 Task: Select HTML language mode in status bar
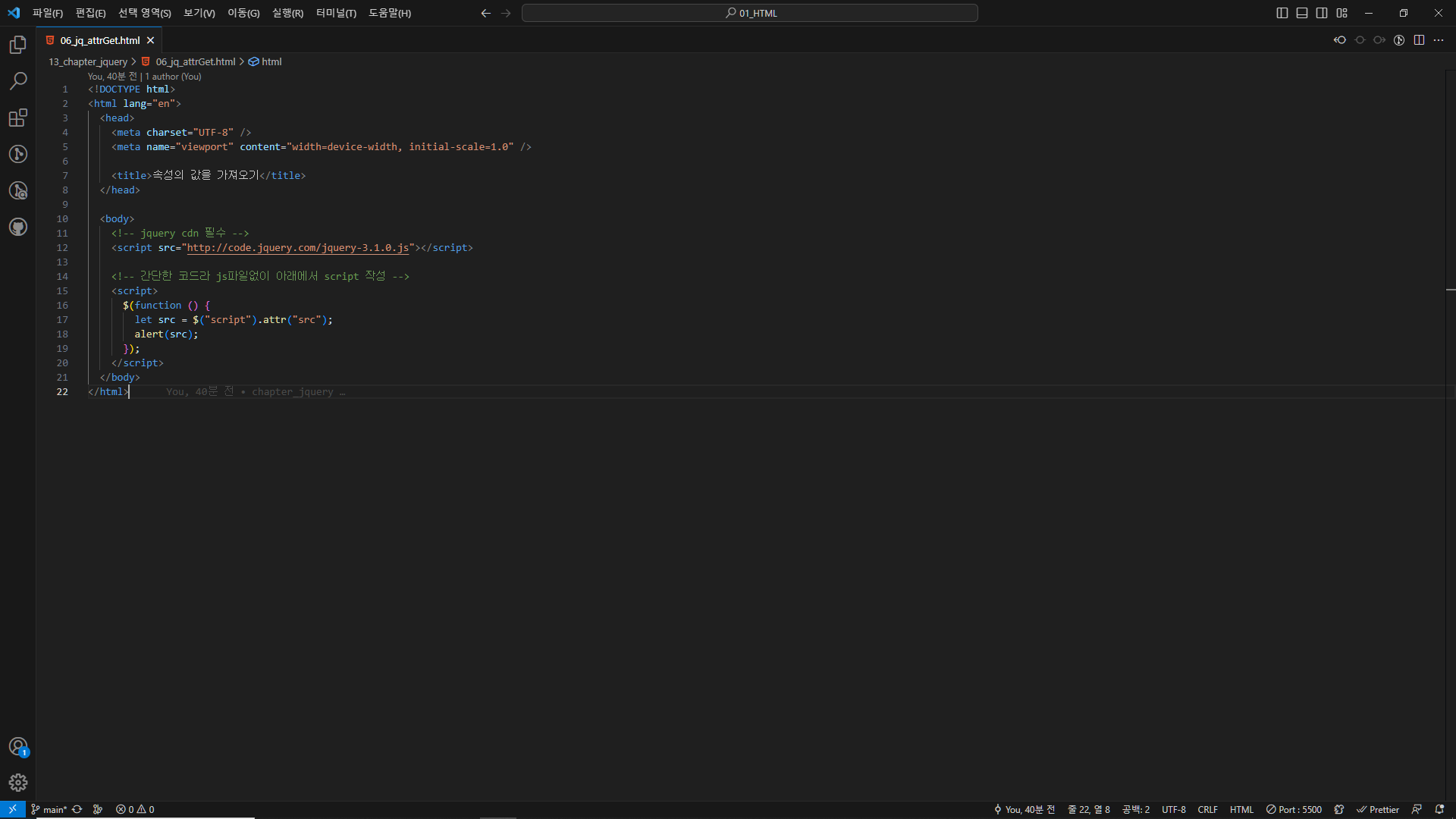click(x=1241, y=809)
